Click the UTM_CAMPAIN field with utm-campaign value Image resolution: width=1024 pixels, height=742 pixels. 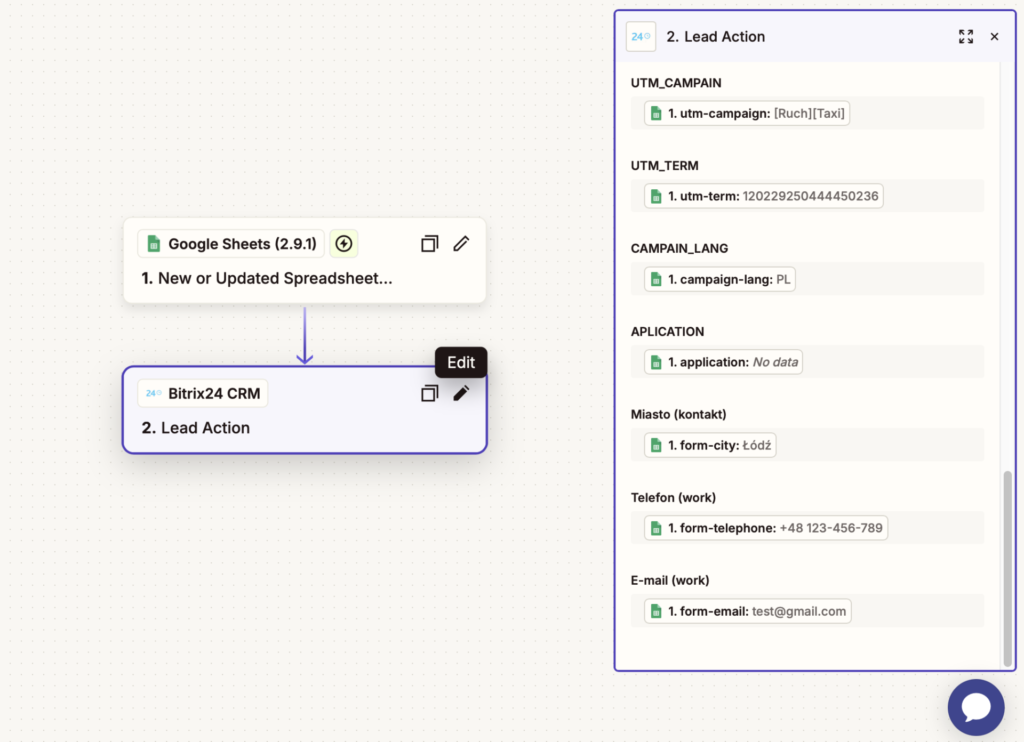[747, 113]
